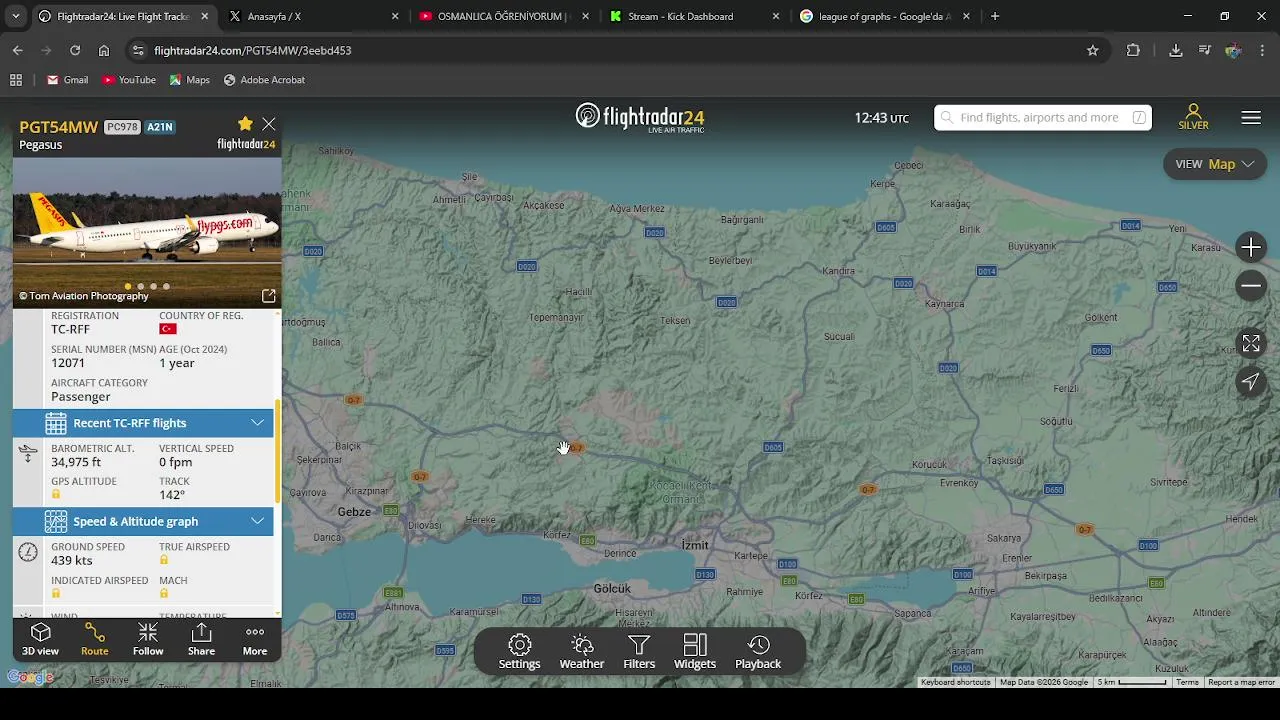Click the A21N aircraft type badge
This screenshot has width=1280, height=720.
[x=160, y=127]
